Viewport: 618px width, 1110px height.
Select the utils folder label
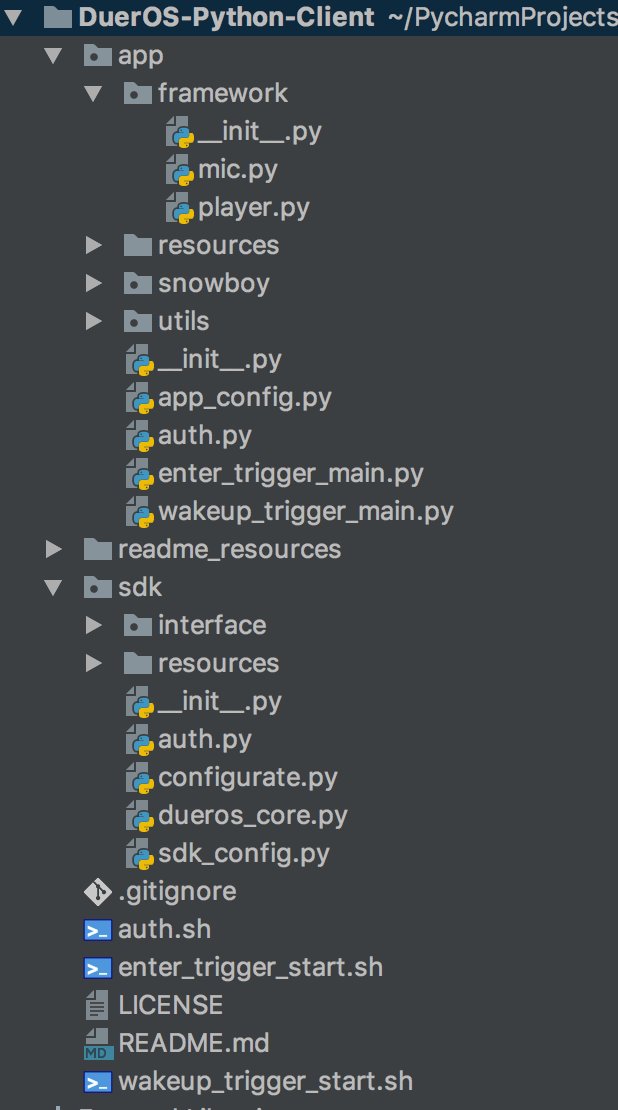point(183,321)
